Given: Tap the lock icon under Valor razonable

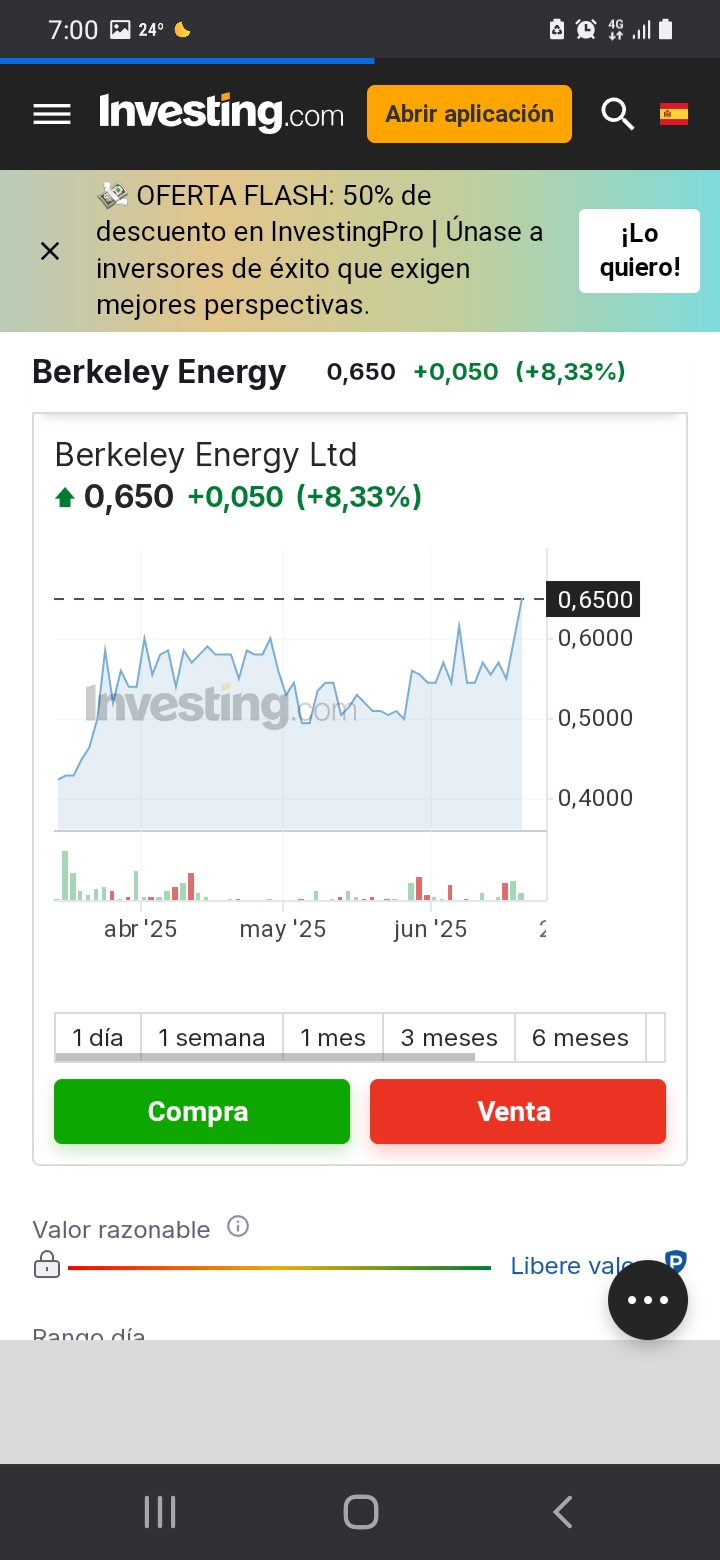Looking at the screenshot, I should 47,1266.
